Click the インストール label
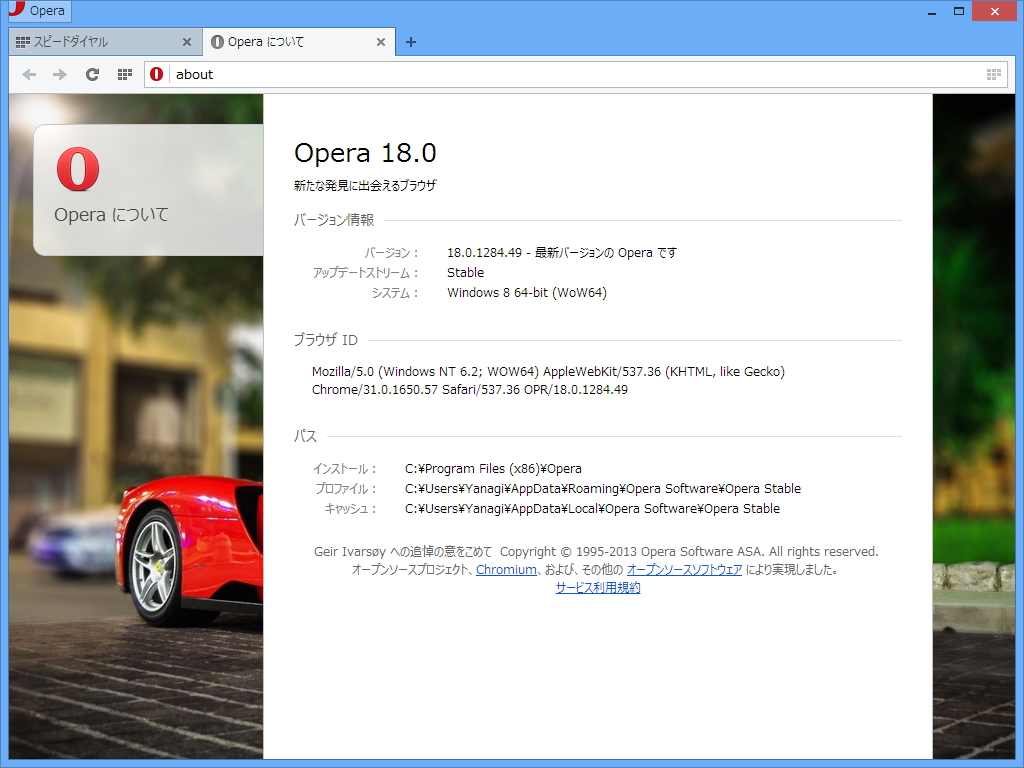The height and width of the screenshot is (768, 1024). (344, 469)
